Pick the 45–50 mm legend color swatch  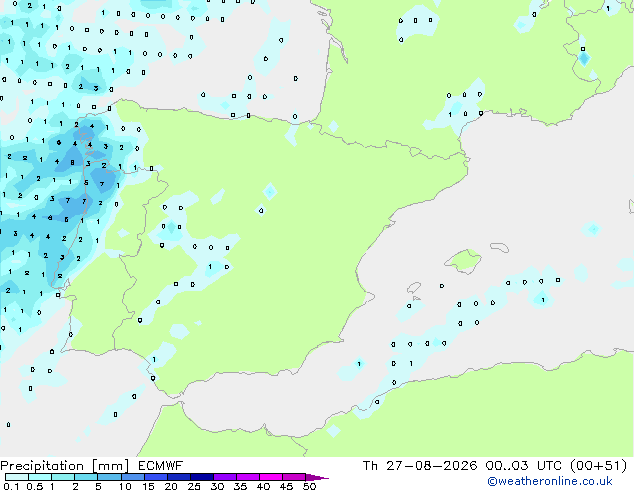pyautogui.click(x=294, y=477)
